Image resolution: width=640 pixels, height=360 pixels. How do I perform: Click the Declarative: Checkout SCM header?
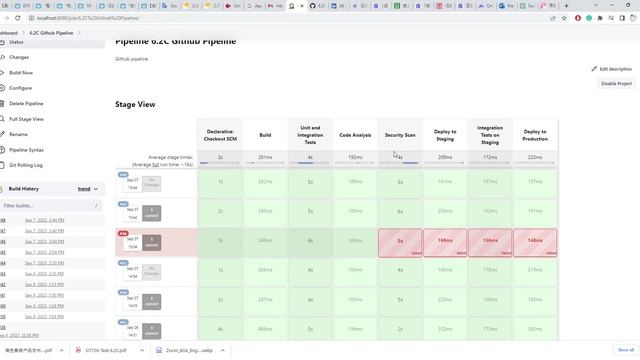click(x=220, y=135)
